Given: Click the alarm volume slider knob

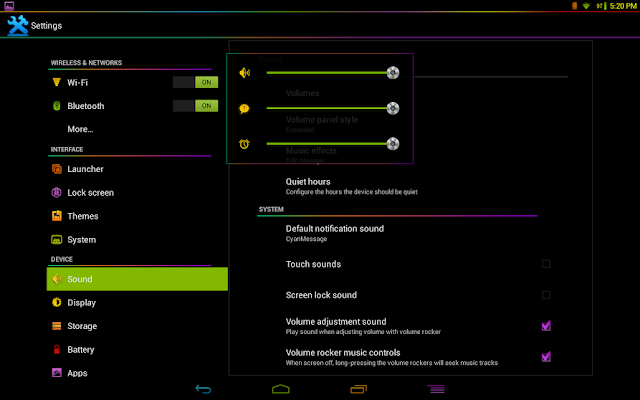Looking at the screenshot, I should coord(393,144).
